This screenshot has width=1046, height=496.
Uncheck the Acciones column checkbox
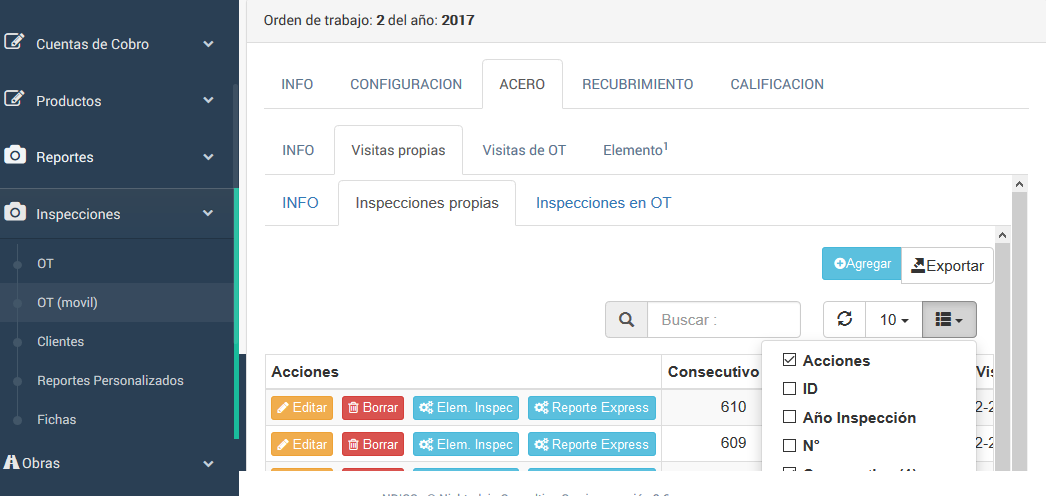coord(789,360)
